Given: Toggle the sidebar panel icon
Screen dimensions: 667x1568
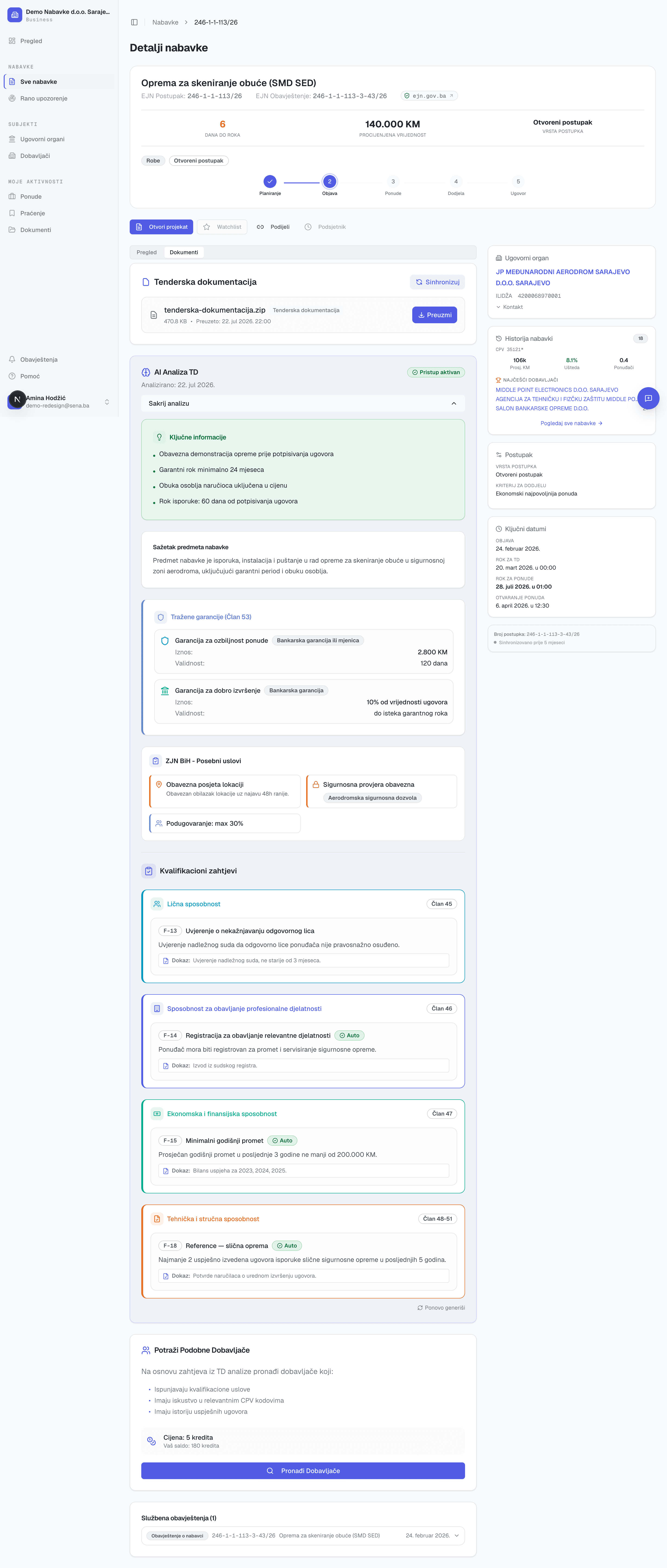Looking at the screenshot, I should tap(135, 22).
